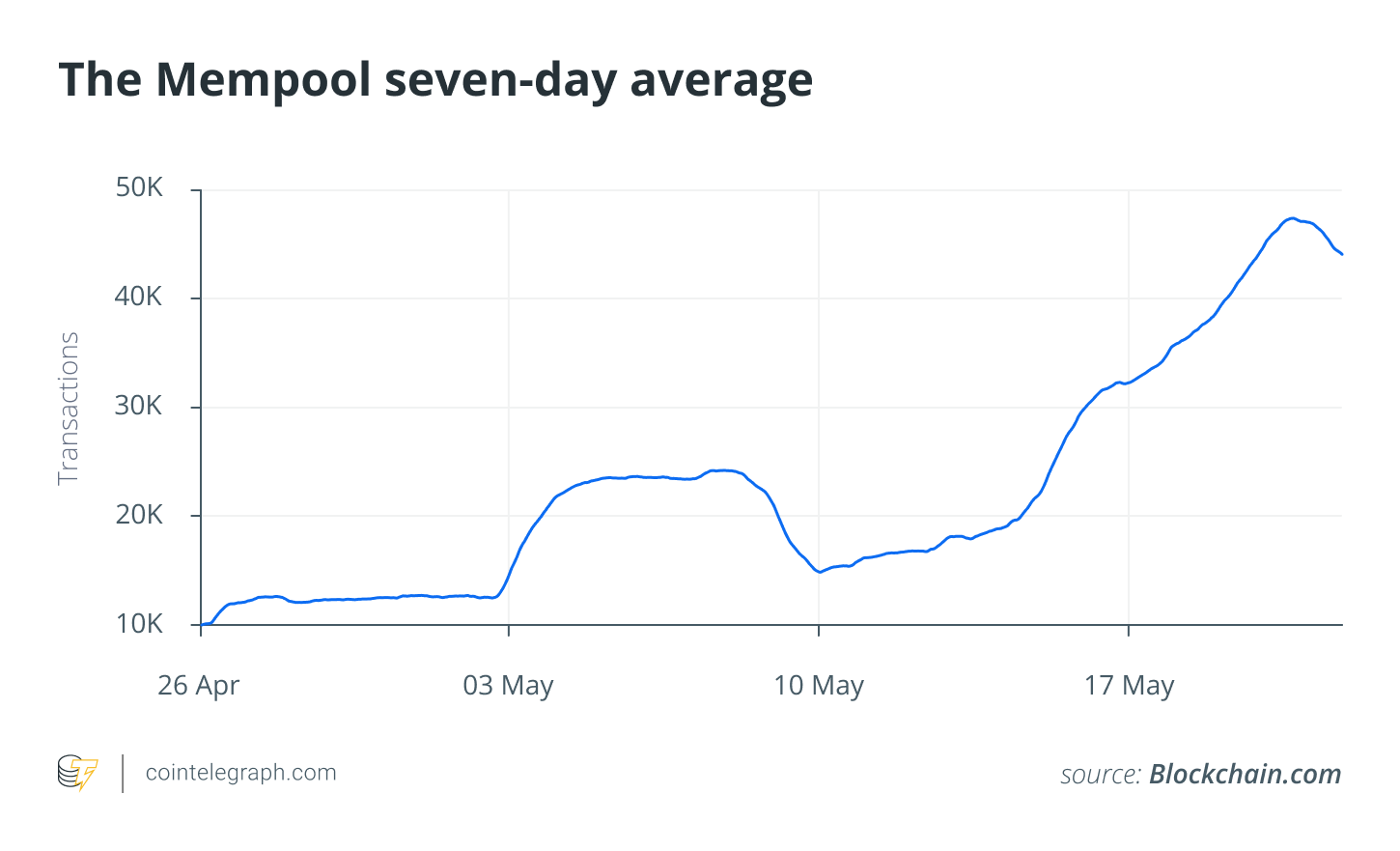
Task: Select the chart title Mempool seven-day average
Action: coord(435,80)
